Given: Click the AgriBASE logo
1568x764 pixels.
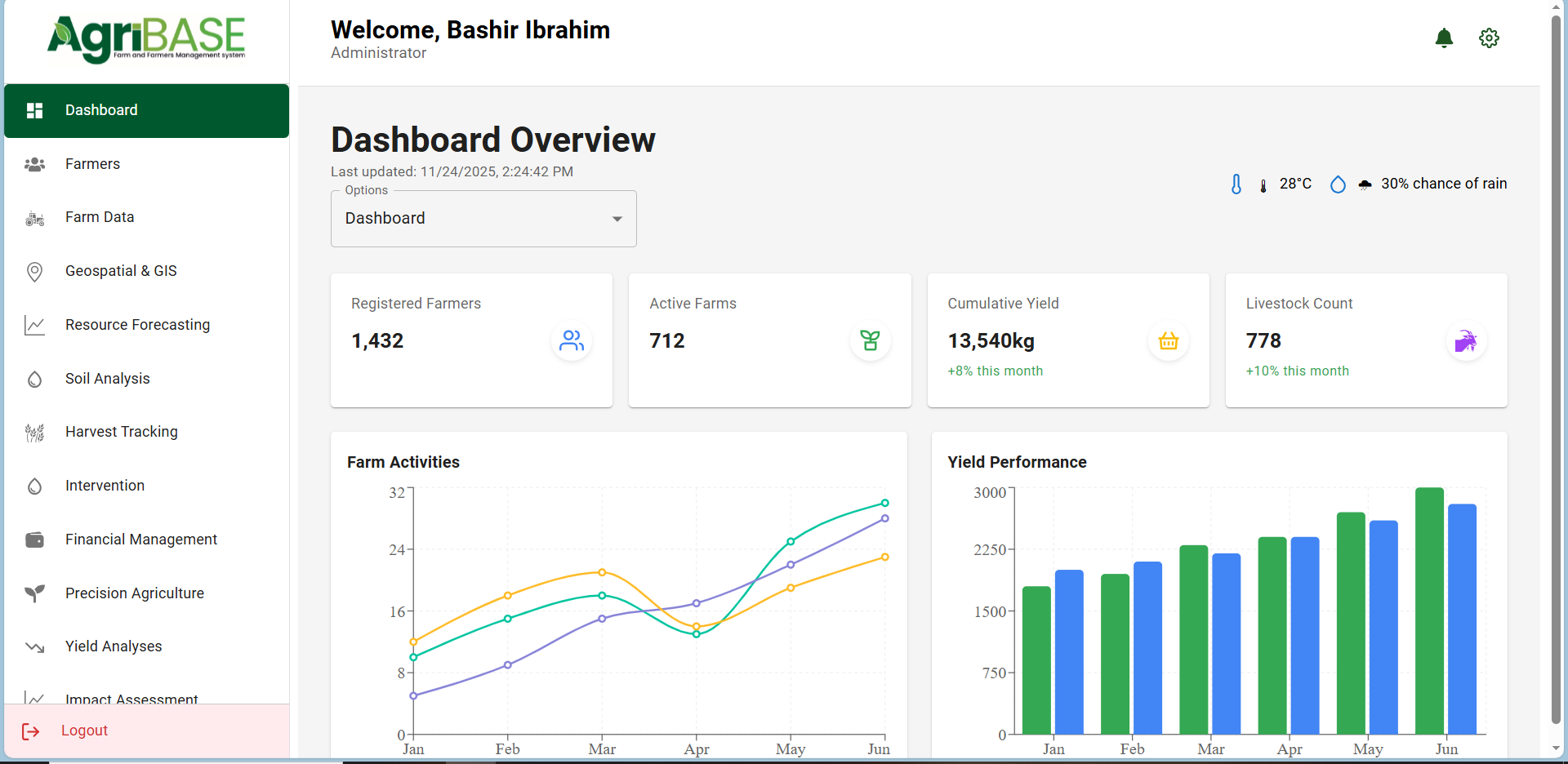Looking at the screenshot, I should pos(146,38).
